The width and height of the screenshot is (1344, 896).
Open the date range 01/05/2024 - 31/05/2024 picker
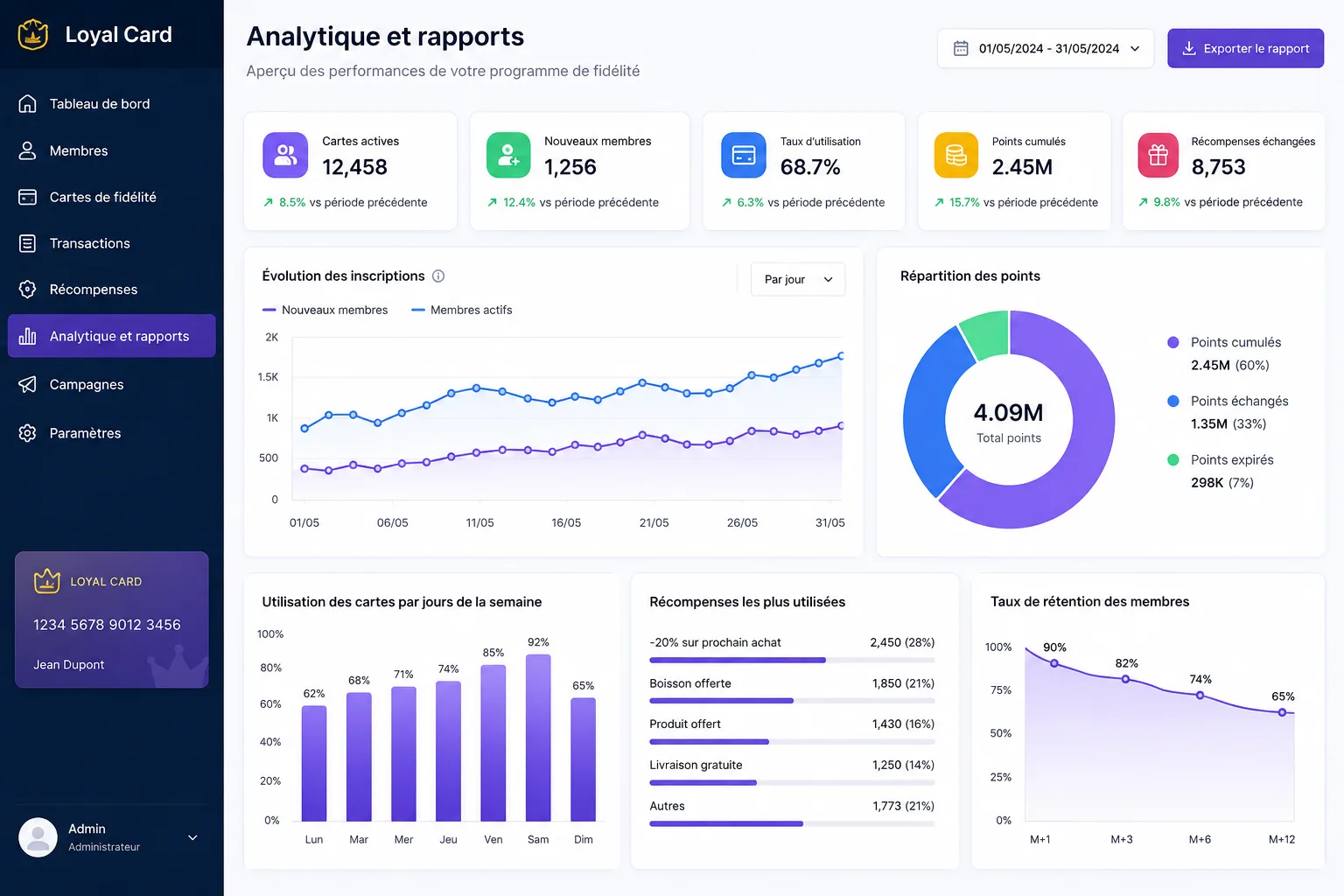1046,48
